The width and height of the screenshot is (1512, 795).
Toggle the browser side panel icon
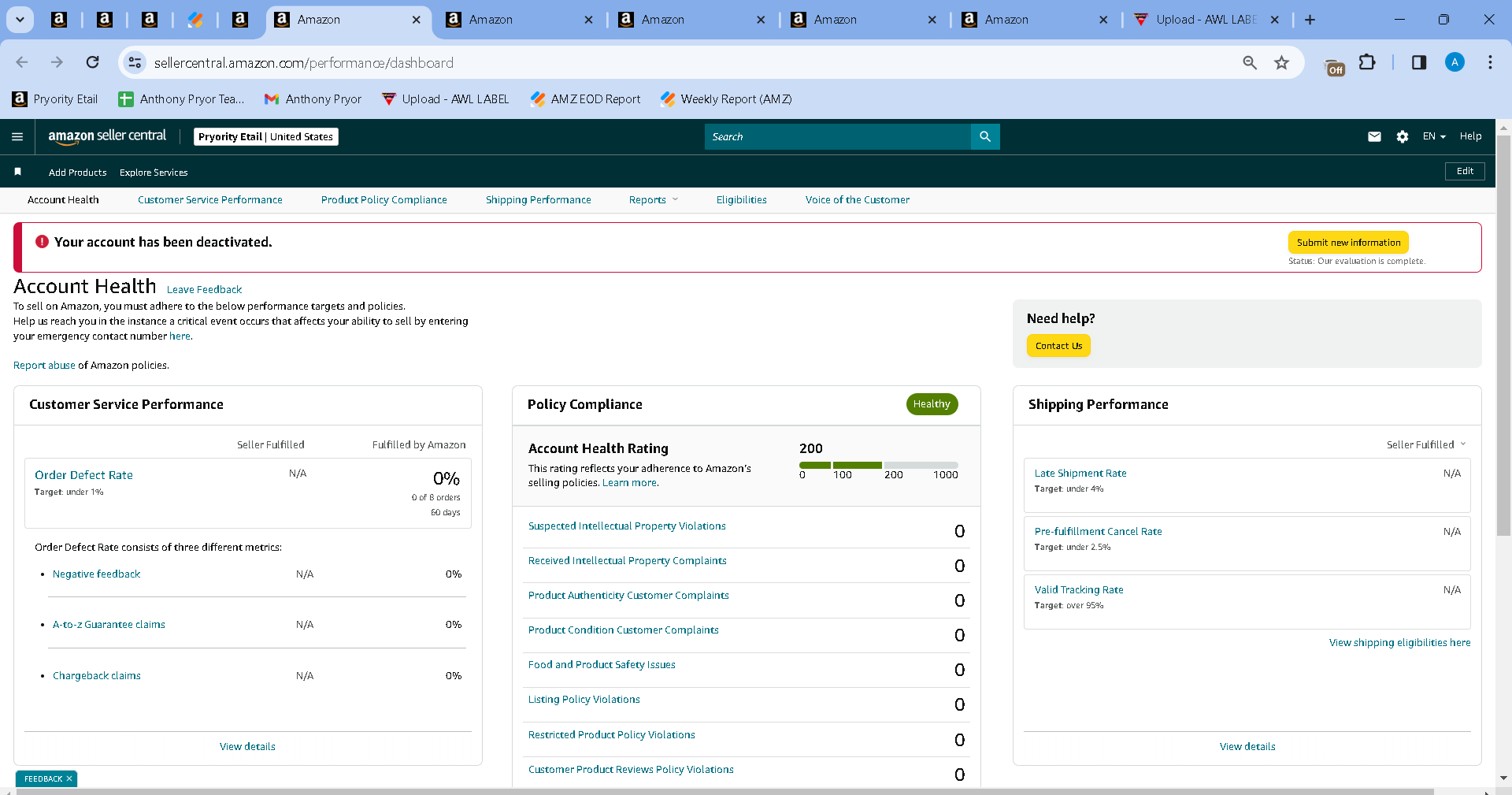point(1419,62)
